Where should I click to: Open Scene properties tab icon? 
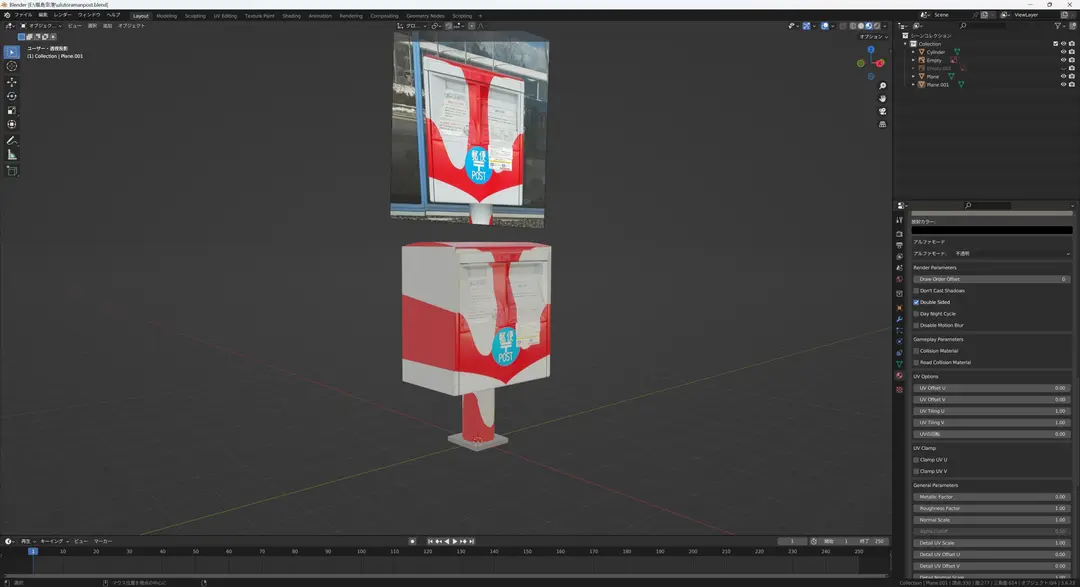900,267
